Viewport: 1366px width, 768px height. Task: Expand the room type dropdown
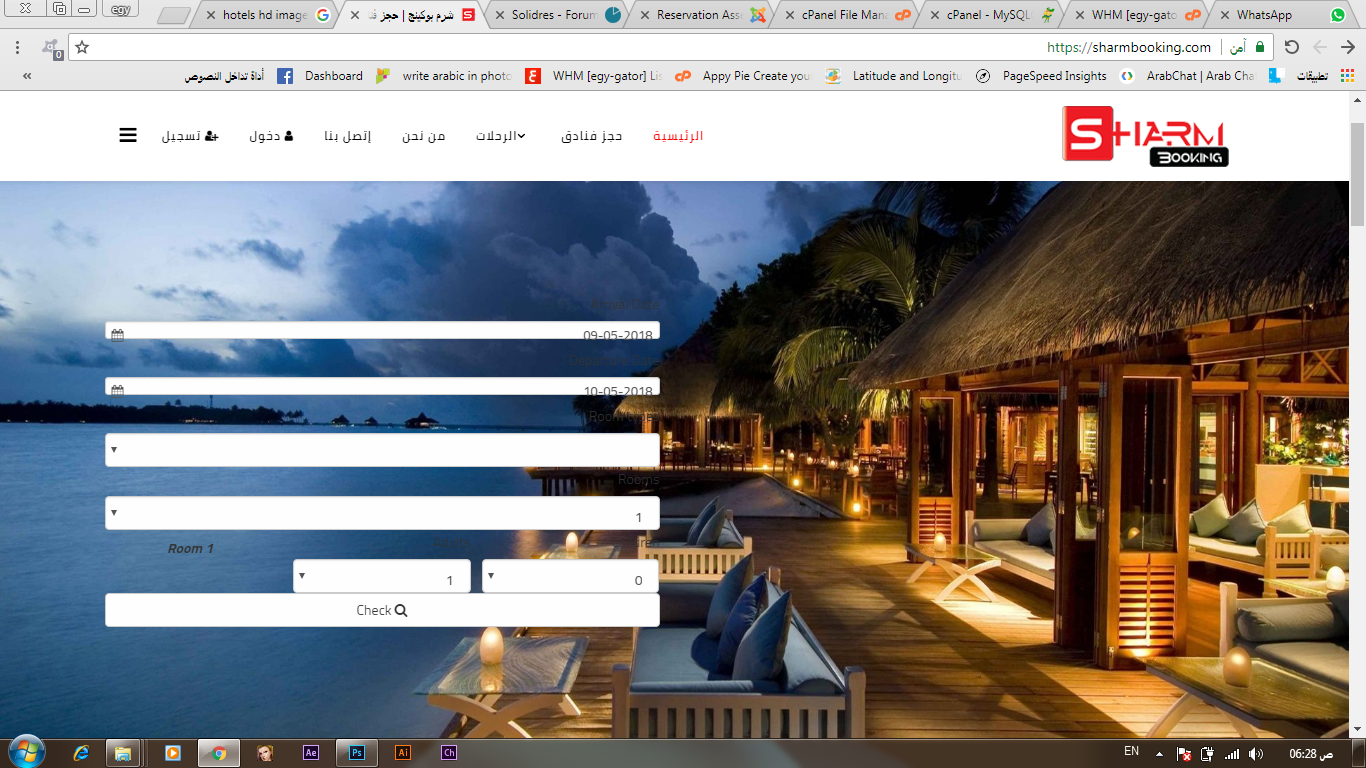[382, 450]
